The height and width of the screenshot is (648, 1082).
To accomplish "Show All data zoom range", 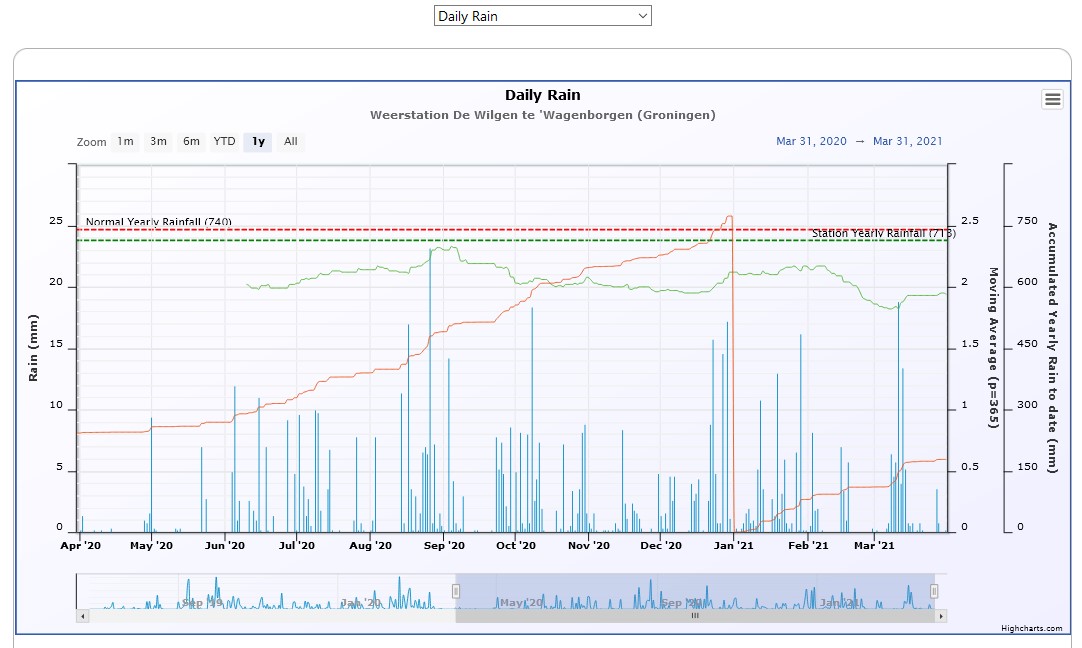I will click(x=290, y=142).
